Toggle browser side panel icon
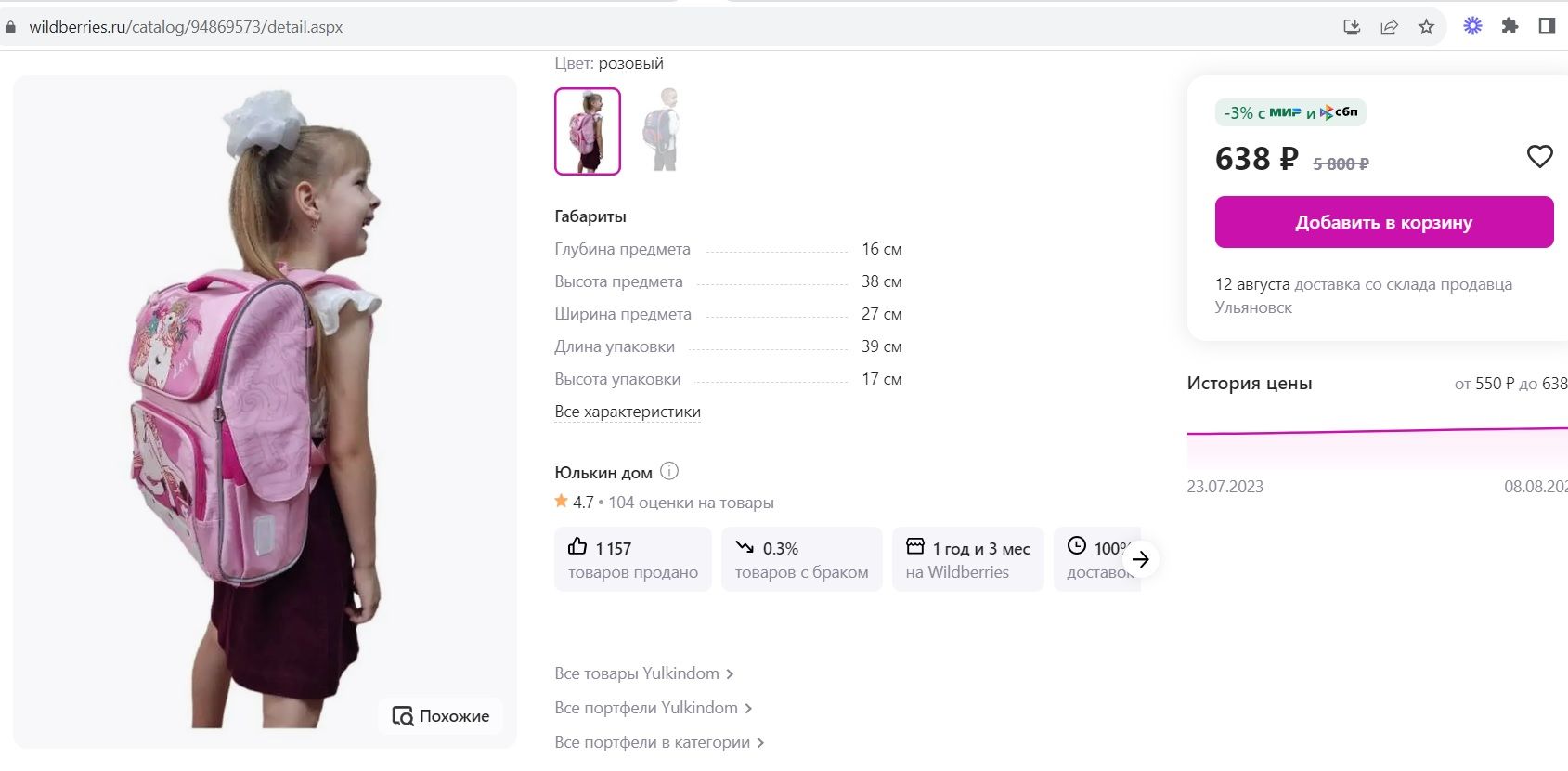1568x771 pixels. point(1547,27)
